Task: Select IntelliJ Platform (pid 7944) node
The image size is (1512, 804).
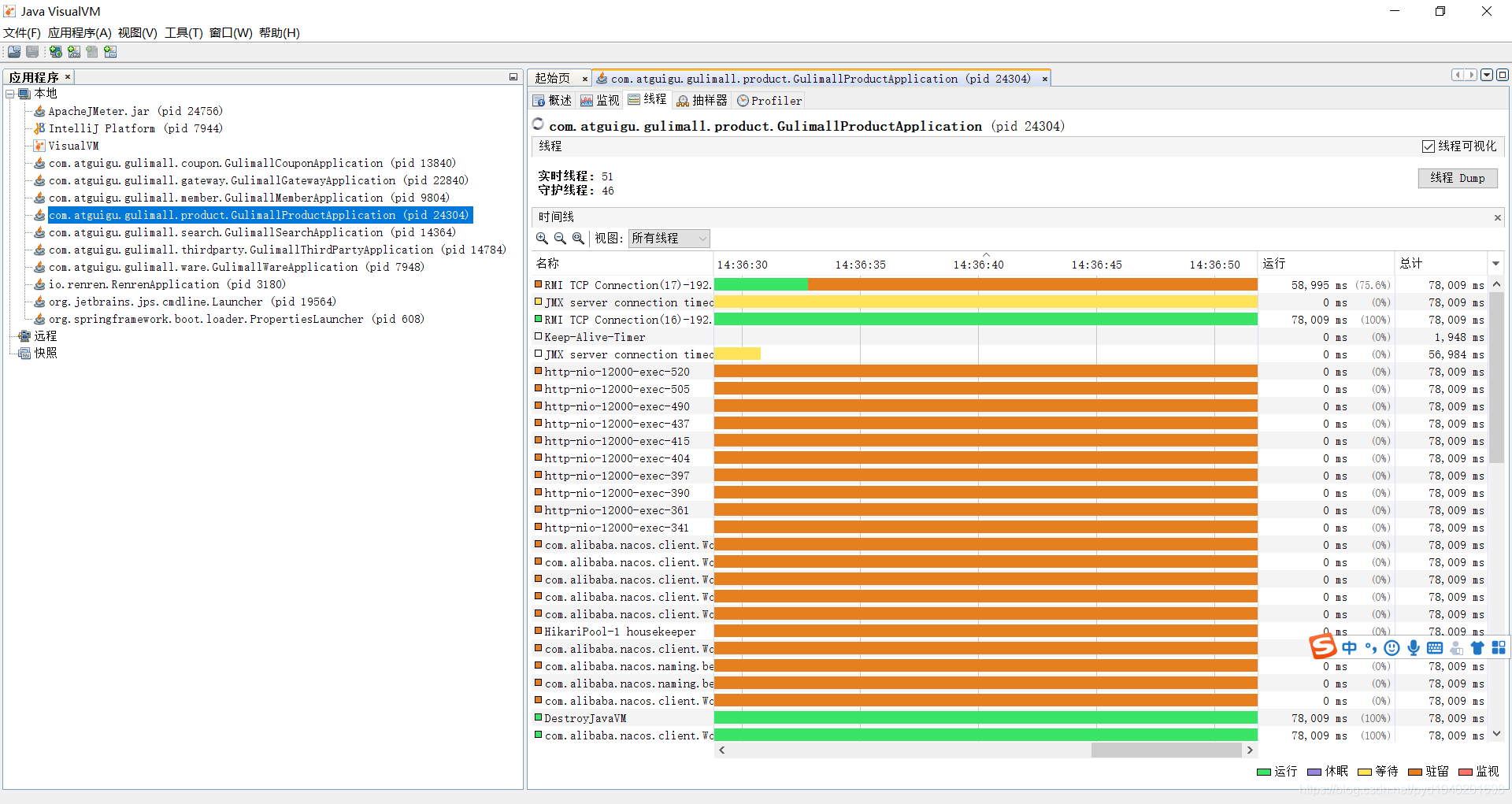Action: (135, 128)
